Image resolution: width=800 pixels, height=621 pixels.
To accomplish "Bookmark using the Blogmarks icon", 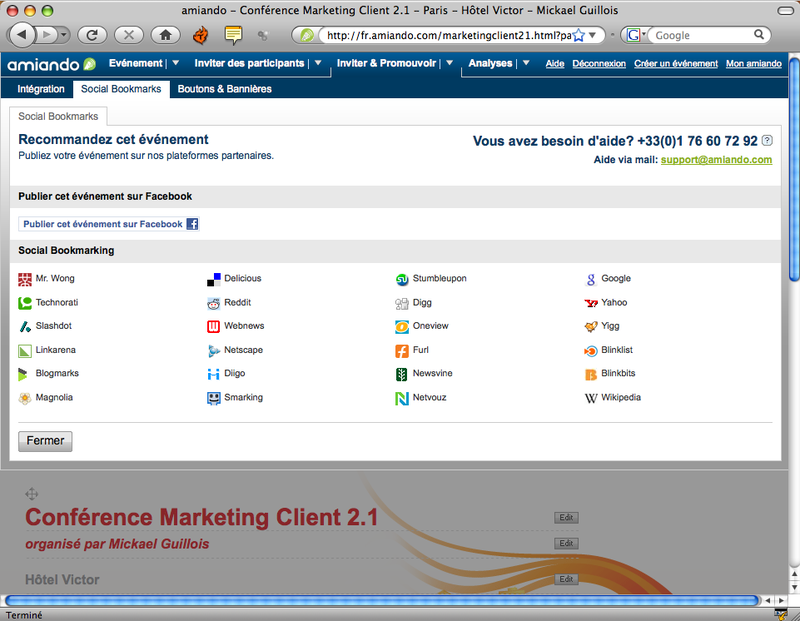I will click(23, 374).
